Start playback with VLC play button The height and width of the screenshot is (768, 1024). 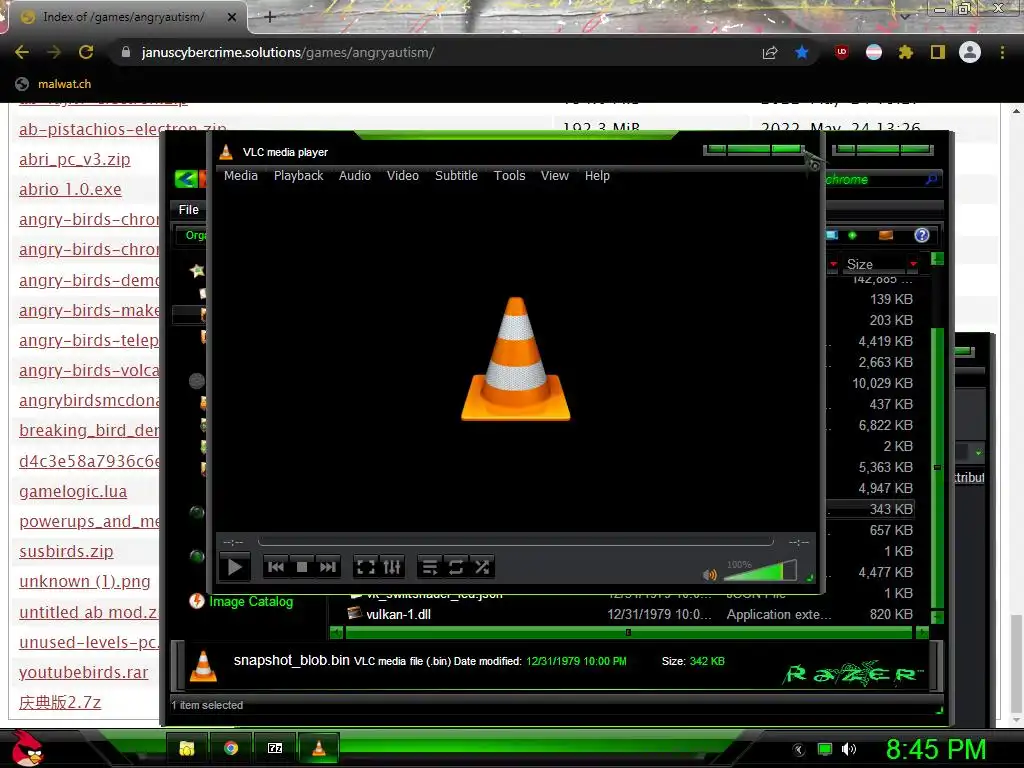(x=234, y=567)
